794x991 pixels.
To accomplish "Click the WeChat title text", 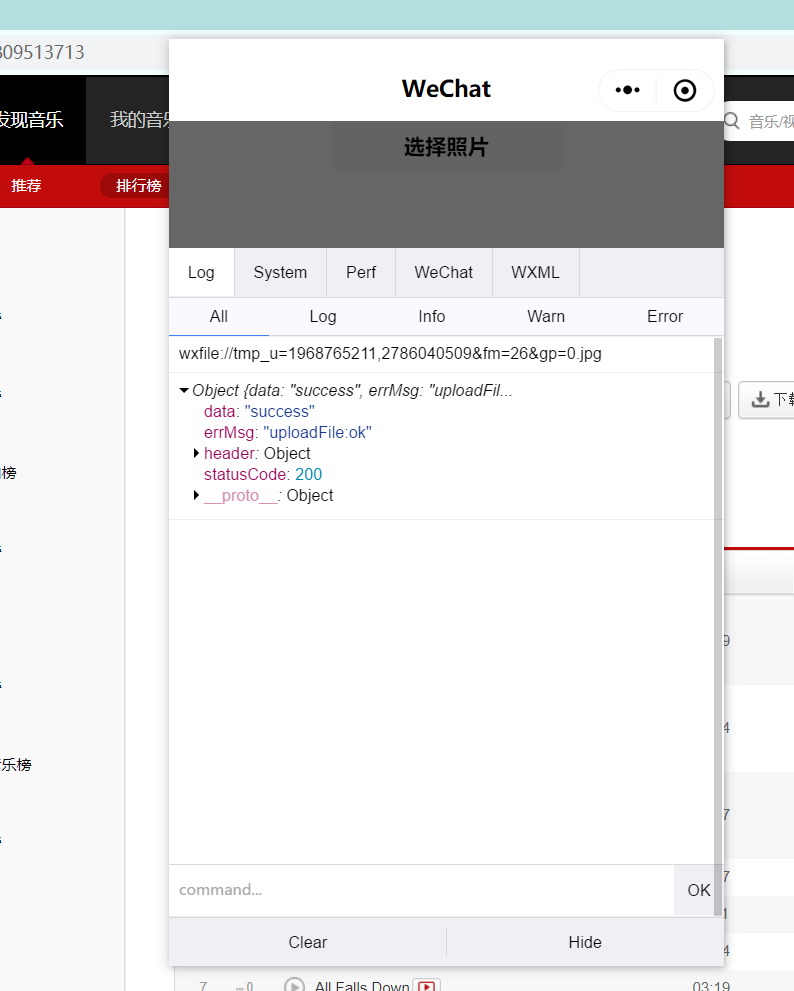I will pyautogui.click(x=446, y=89).
